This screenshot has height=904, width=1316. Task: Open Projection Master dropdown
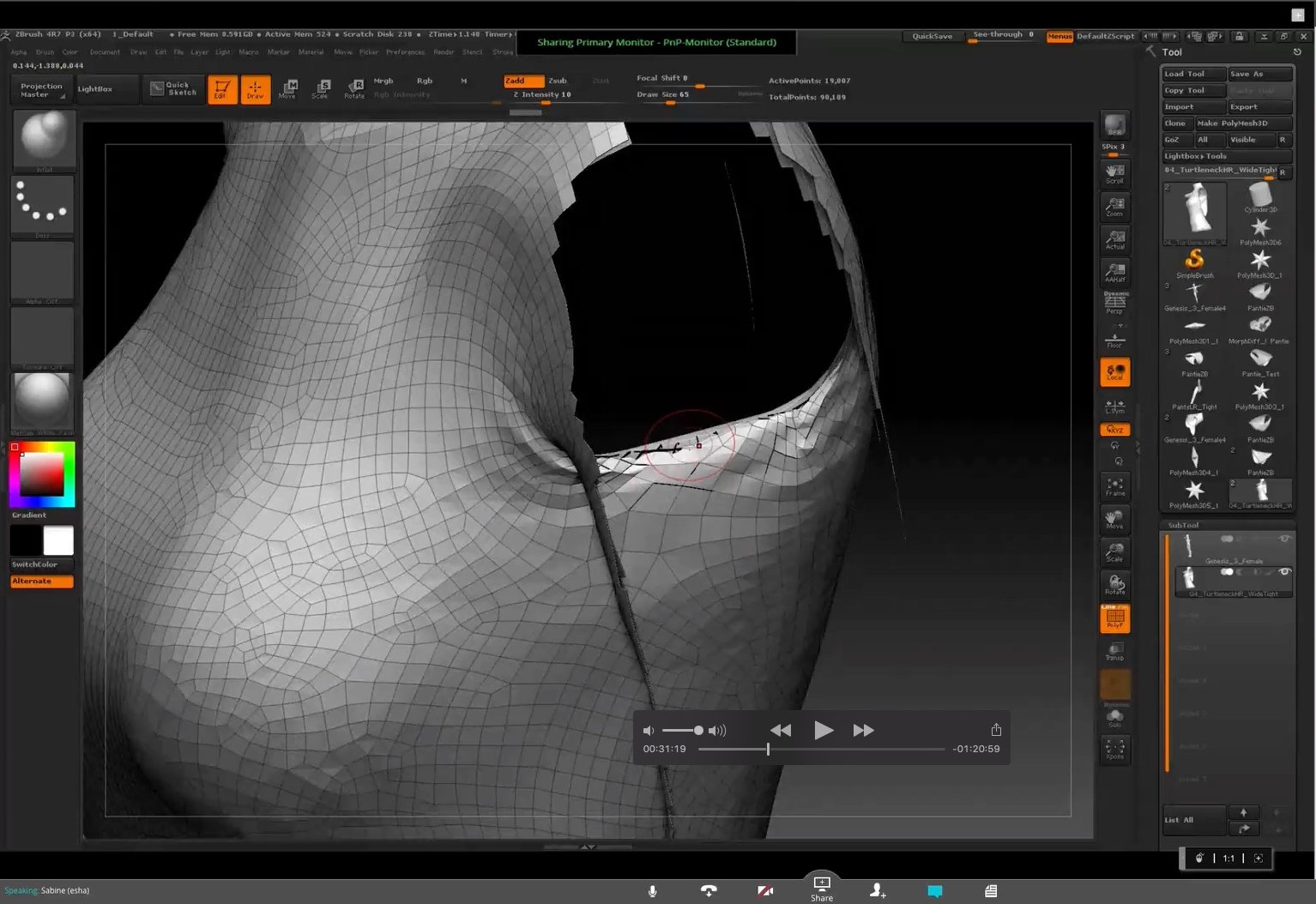(x=40, y=89)
